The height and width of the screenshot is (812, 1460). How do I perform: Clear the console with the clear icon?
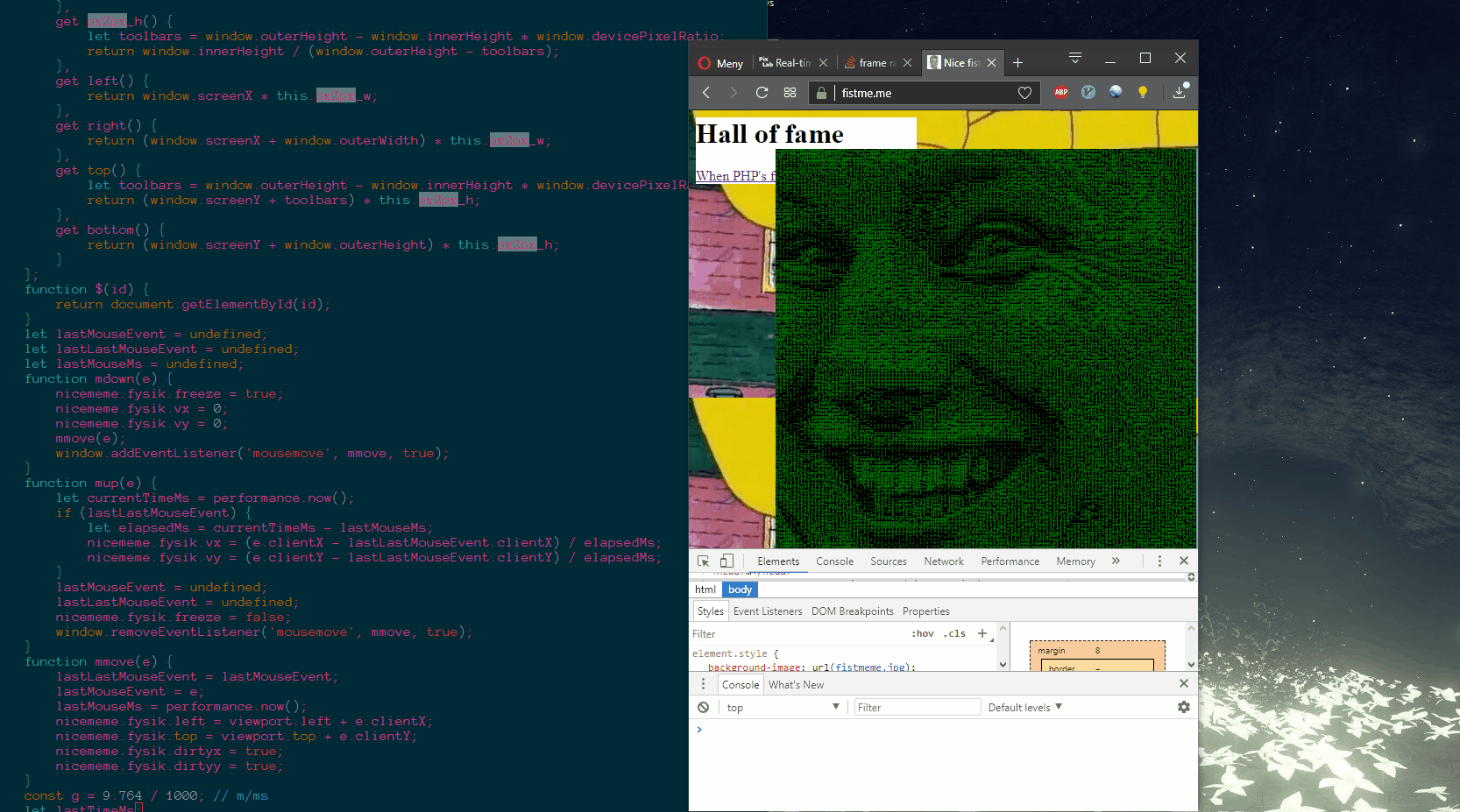click(703, 708)
